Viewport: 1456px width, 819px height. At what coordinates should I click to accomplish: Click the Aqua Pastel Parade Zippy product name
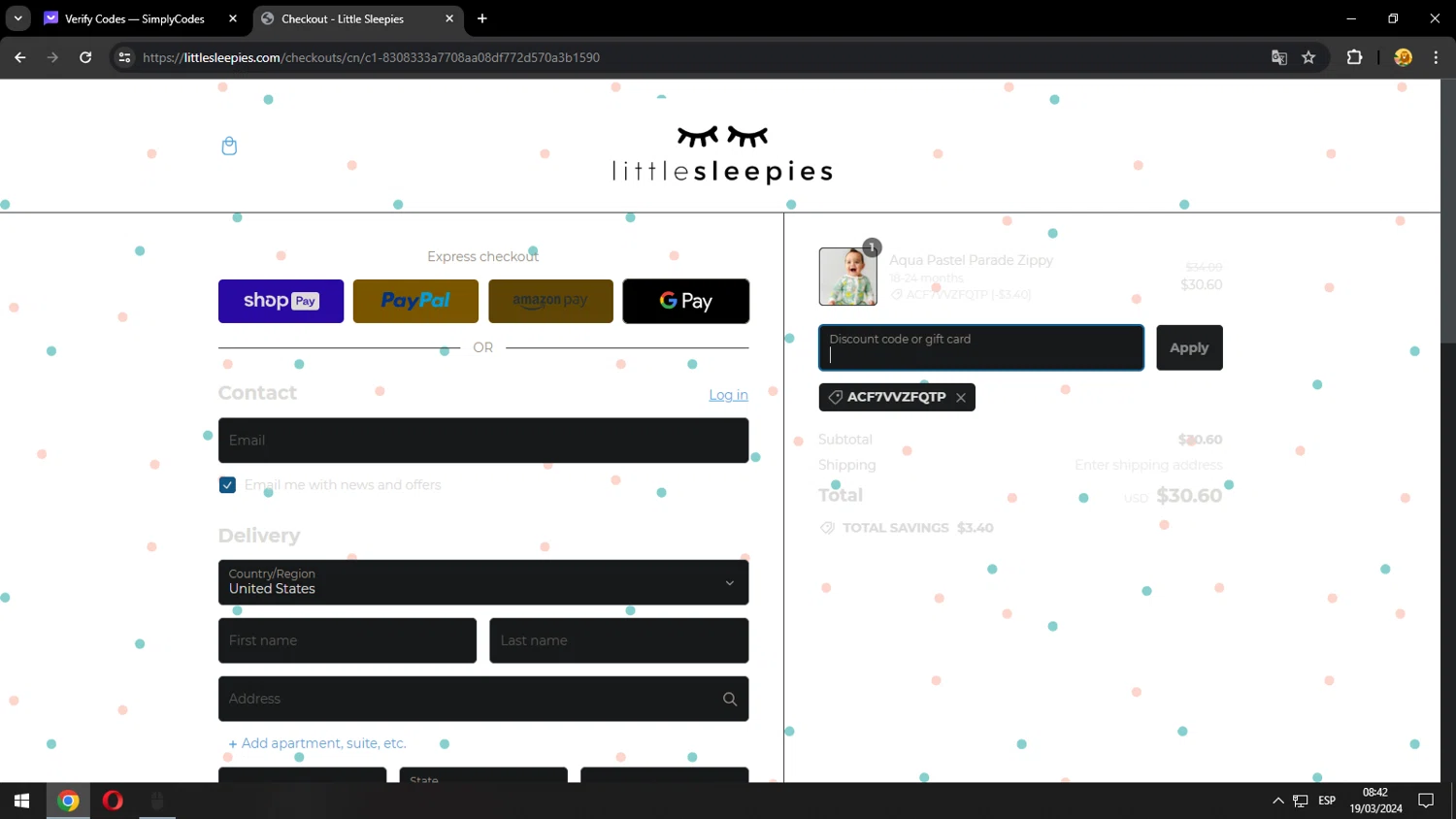971,260
